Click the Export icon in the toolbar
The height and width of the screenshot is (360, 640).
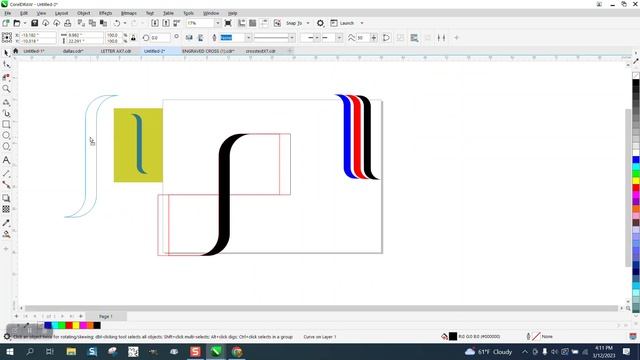click(x=166, y=23)
